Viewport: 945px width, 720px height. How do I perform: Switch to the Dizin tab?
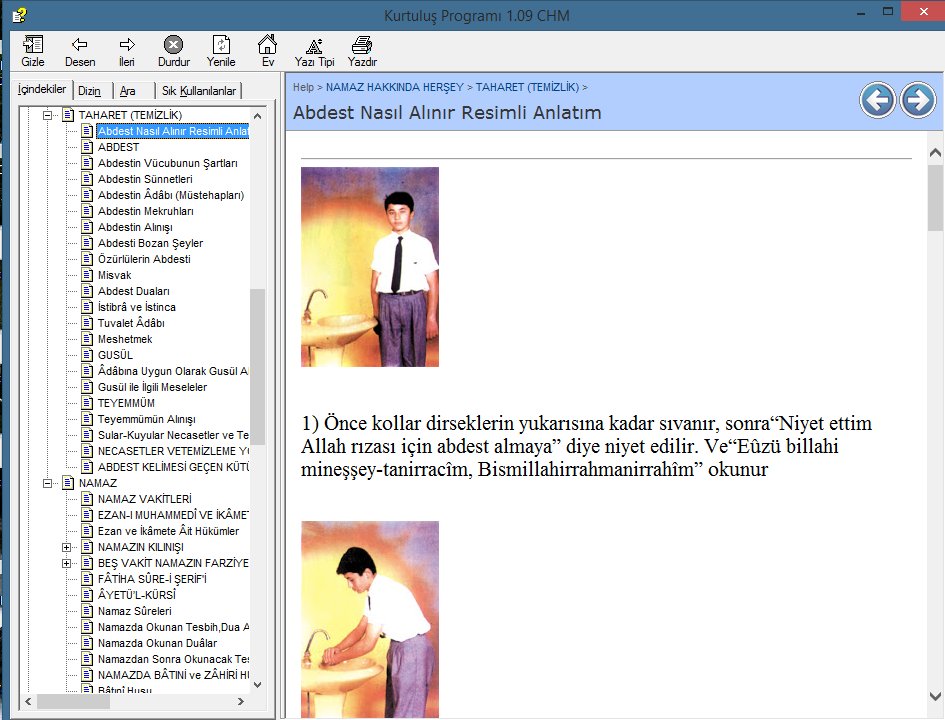89,91
